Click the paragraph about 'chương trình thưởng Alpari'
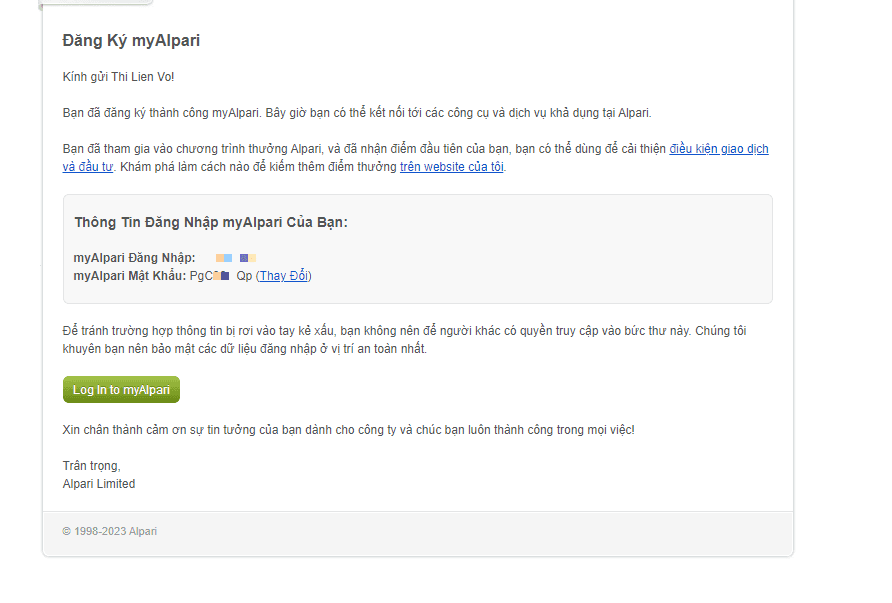This screenshot has height=603, width=892. pyautogui.click(x=415, y=158)
